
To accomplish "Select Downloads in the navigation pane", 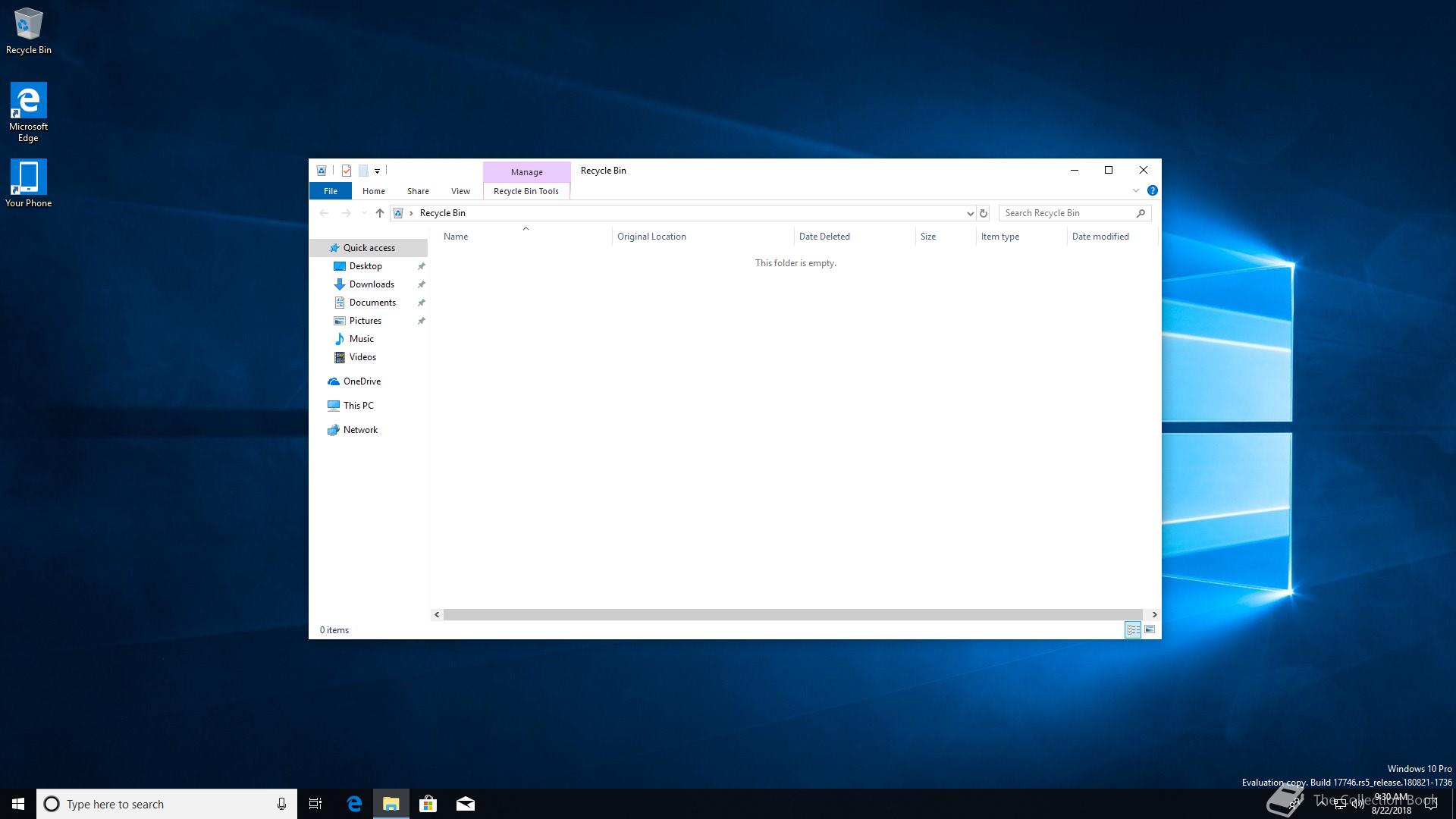I will point(372,284).
